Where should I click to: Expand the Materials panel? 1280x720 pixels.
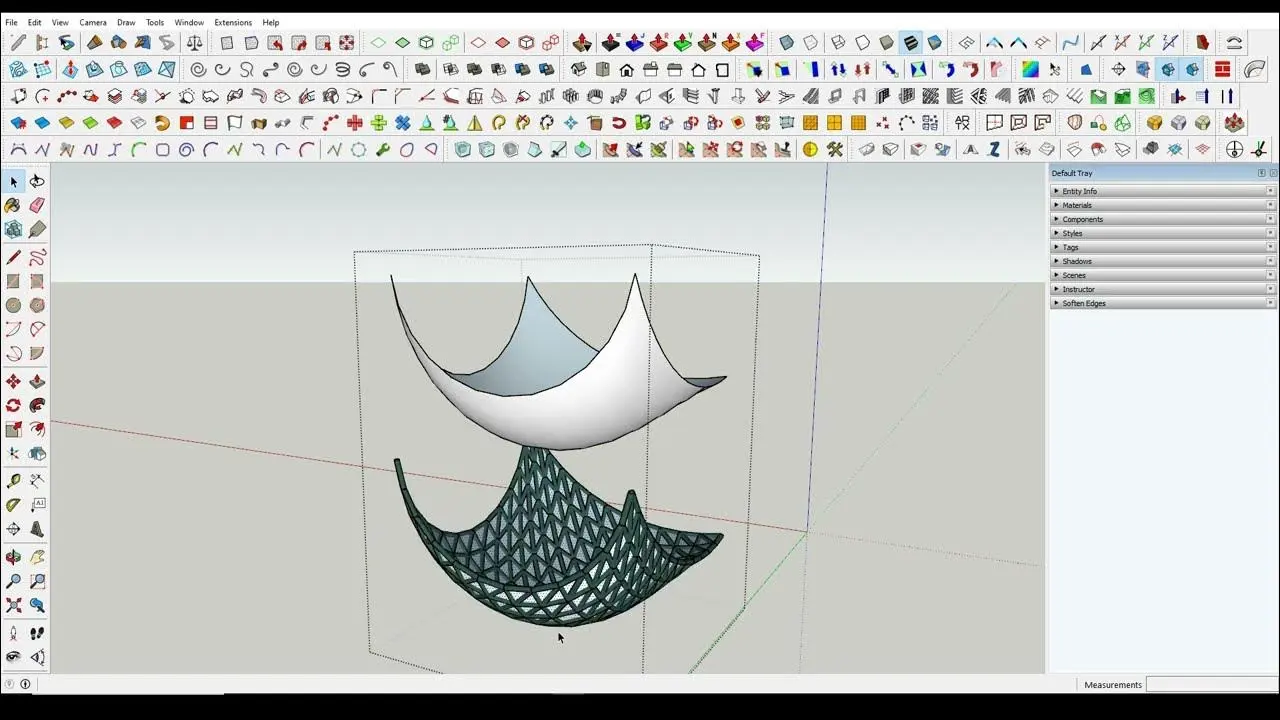(1077, 205)
